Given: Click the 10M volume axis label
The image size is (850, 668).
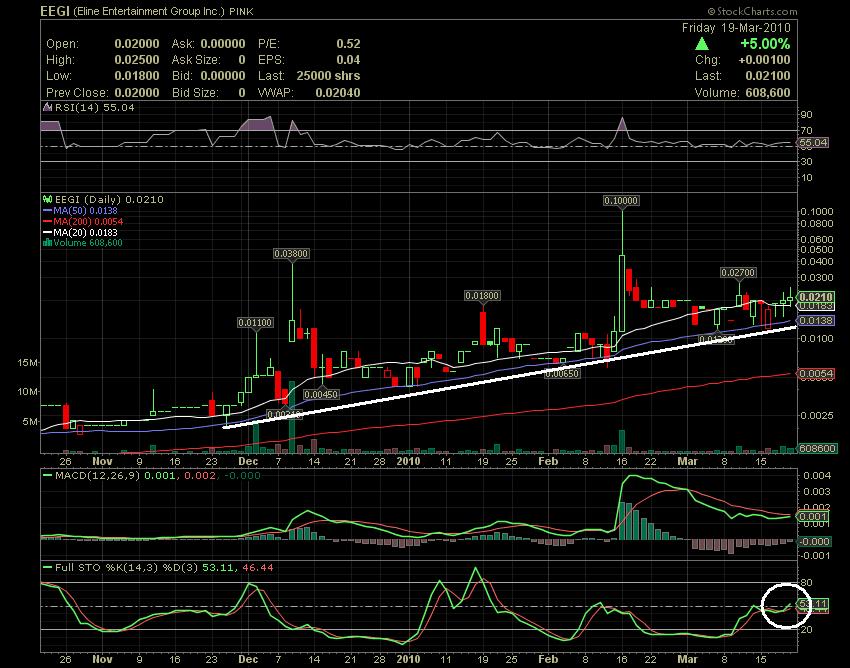Looking at the screenshot, I should click(28, 391).
